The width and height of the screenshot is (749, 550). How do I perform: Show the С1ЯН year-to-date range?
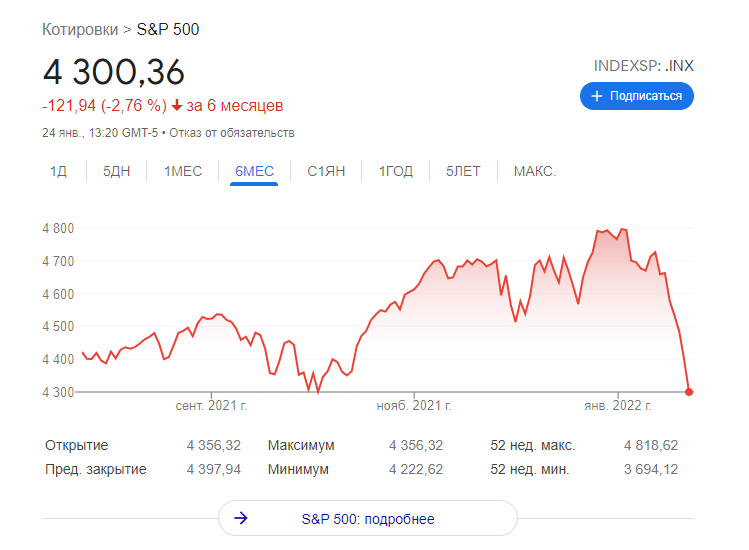tap(326, 172)
